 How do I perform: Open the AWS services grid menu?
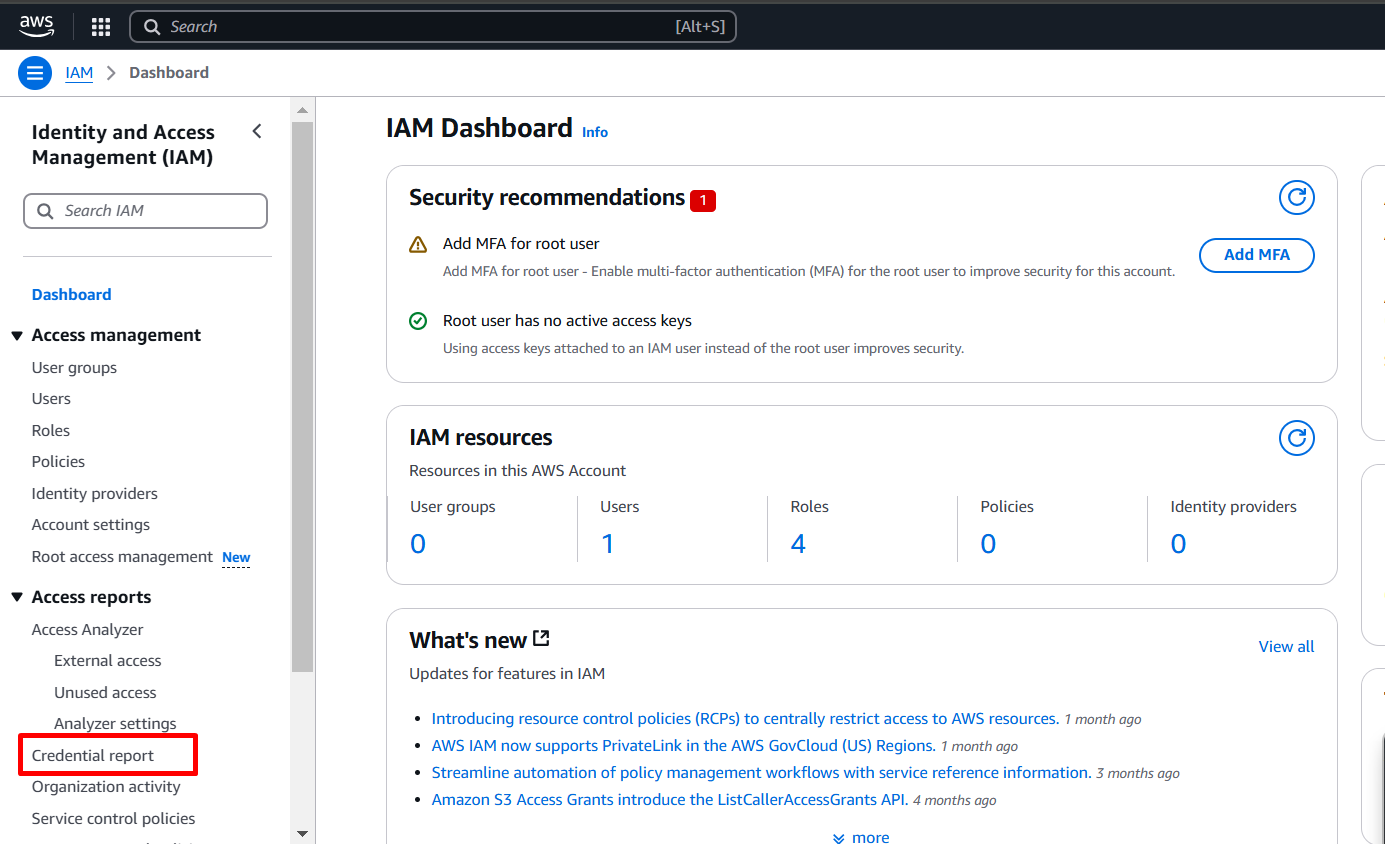click(x=101, y=27)
